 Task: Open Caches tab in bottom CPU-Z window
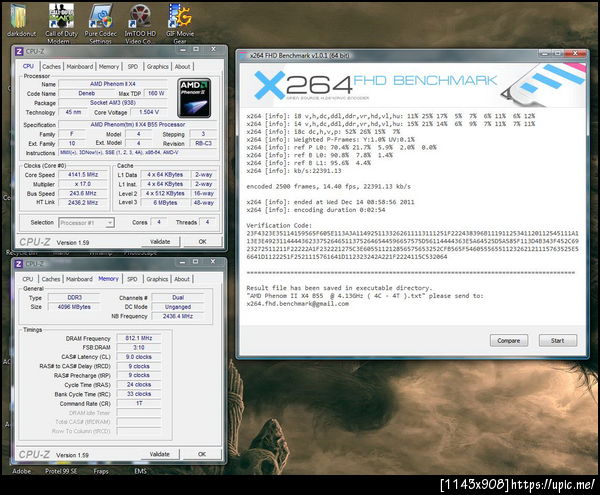(x=51, y=279)
